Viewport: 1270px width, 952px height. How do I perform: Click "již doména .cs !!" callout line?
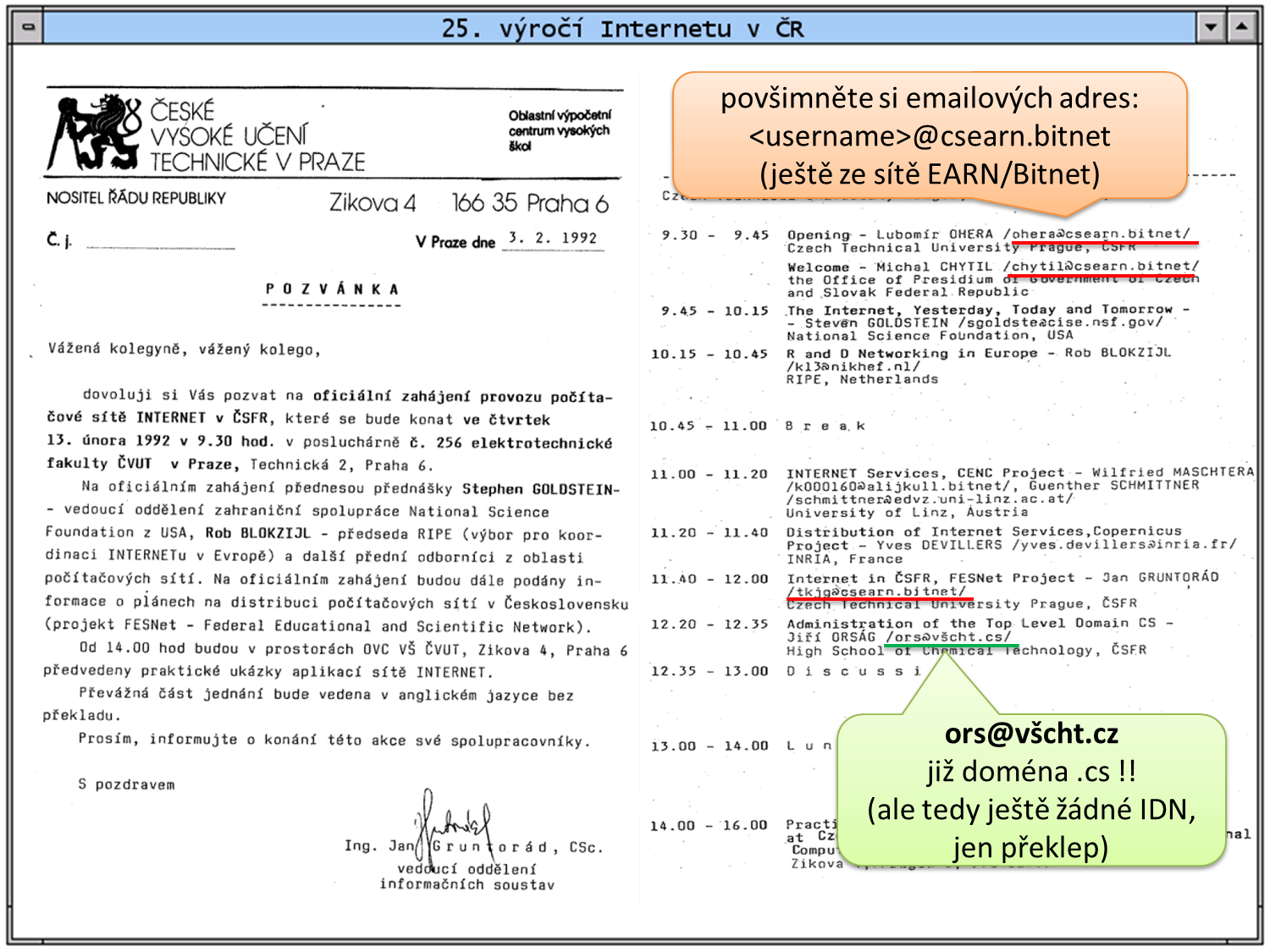1031,772
